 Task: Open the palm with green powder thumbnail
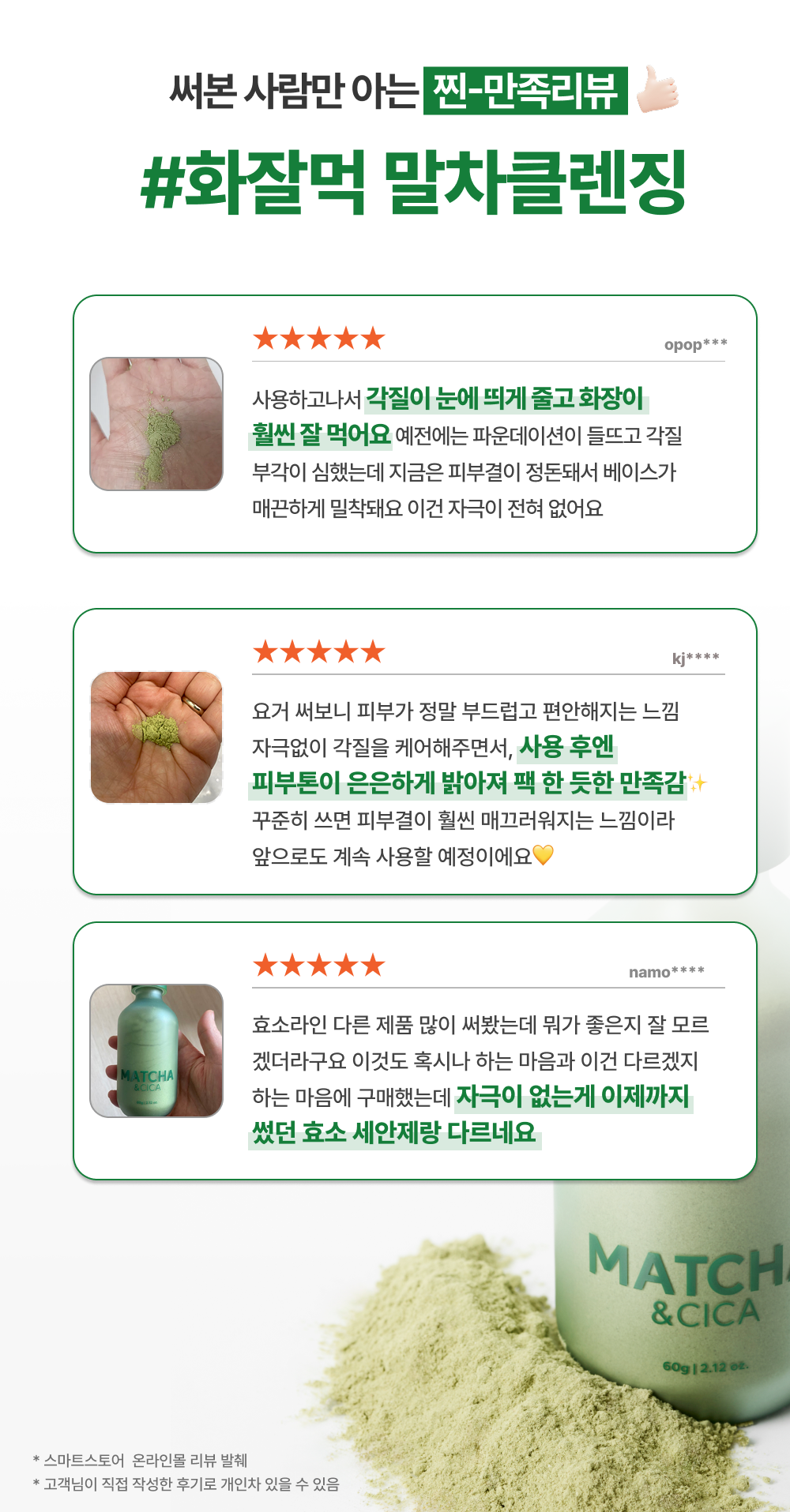[156, 424]
